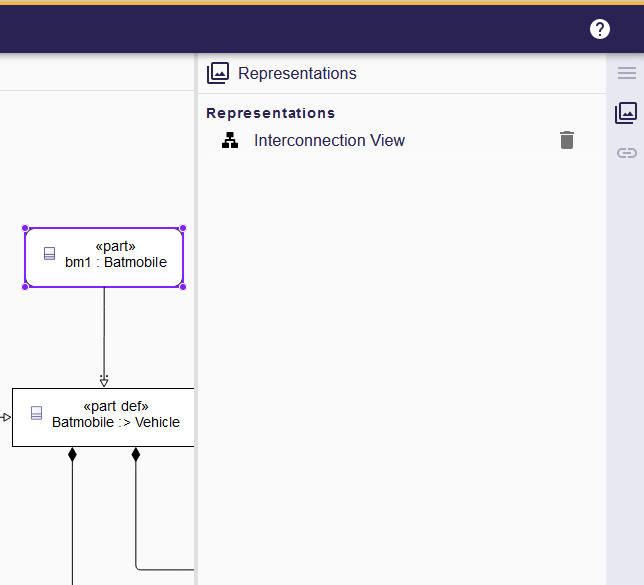Click the Representations panel header icon
Image resolution: width=644 pixels, height=585 pixels.
[218, 73]
